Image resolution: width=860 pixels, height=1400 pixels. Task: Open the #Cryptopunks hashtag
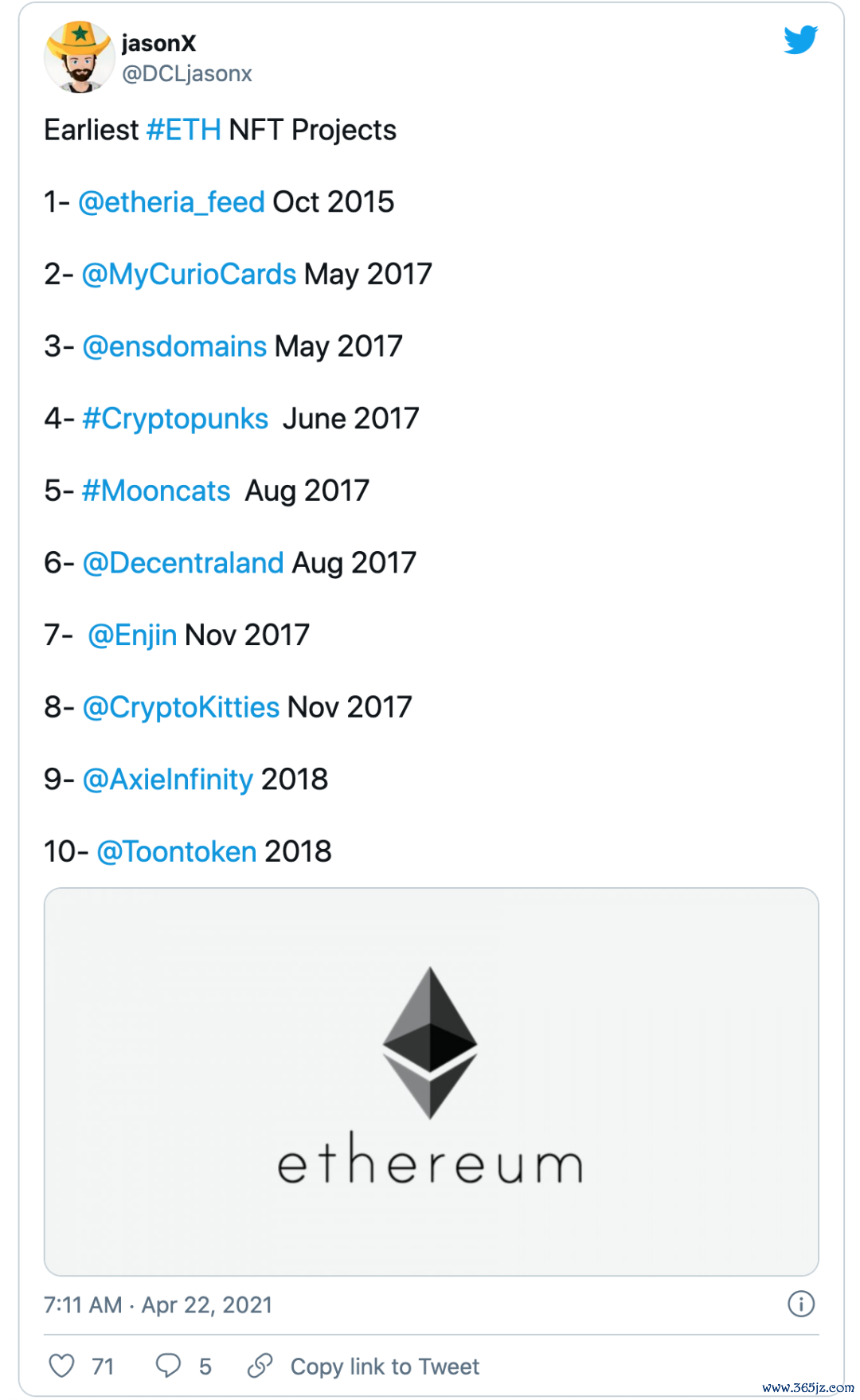tap(175, 417)
